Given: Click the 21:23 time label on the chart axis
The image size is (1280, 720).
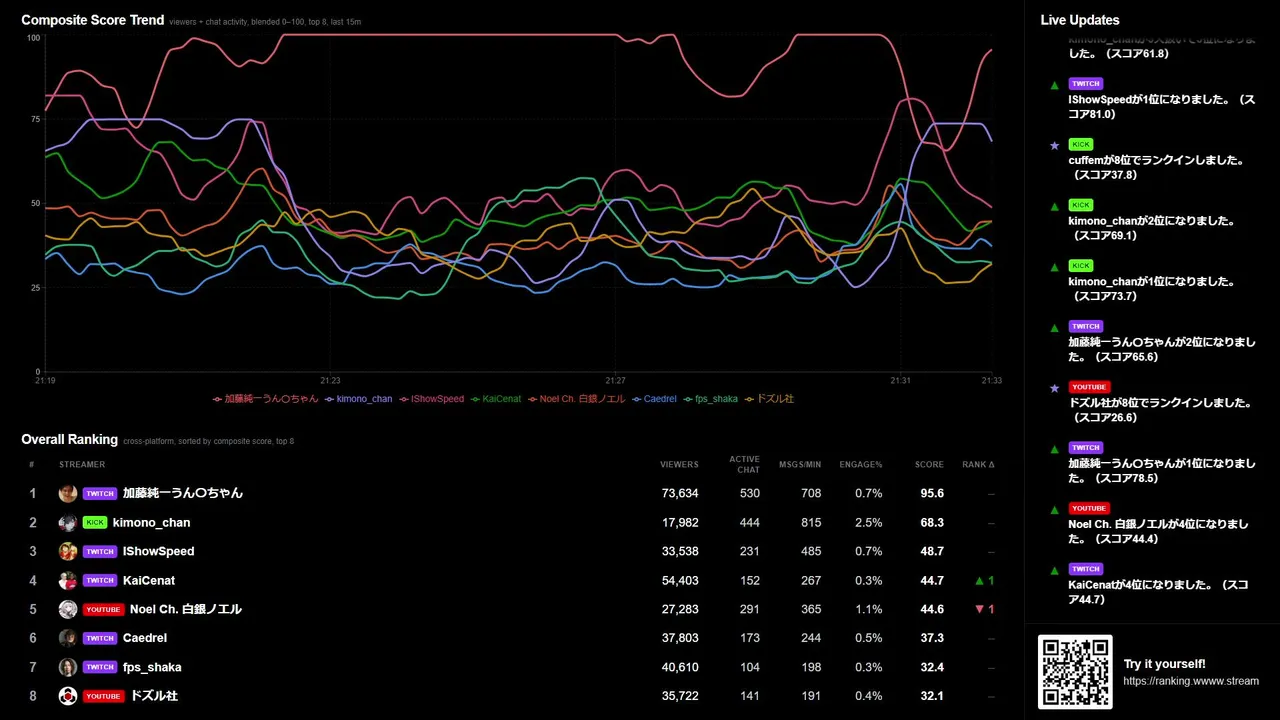Looking at the screenshot, I should click(x=330, y=381).
